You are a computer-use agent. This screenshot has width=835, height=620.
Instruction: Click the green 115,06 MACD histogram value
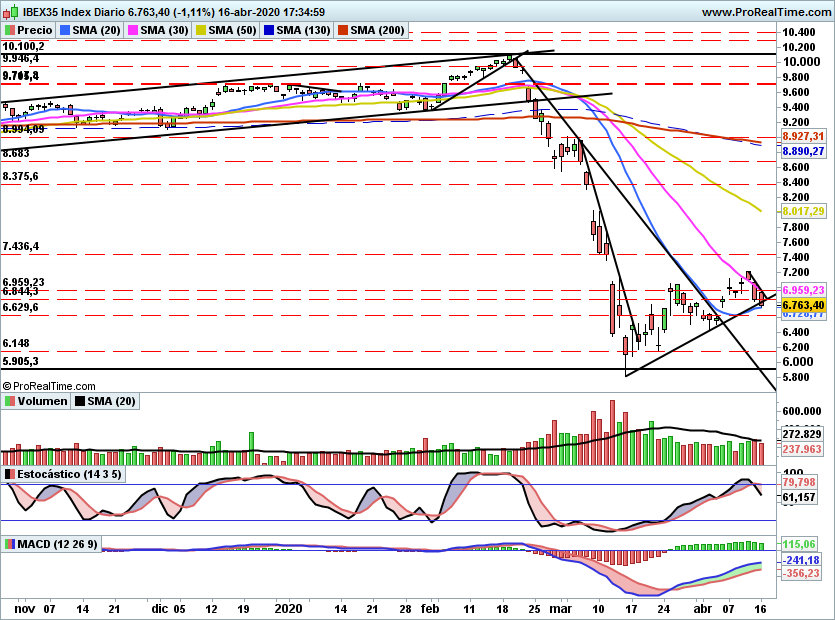(x=799, y=544)
